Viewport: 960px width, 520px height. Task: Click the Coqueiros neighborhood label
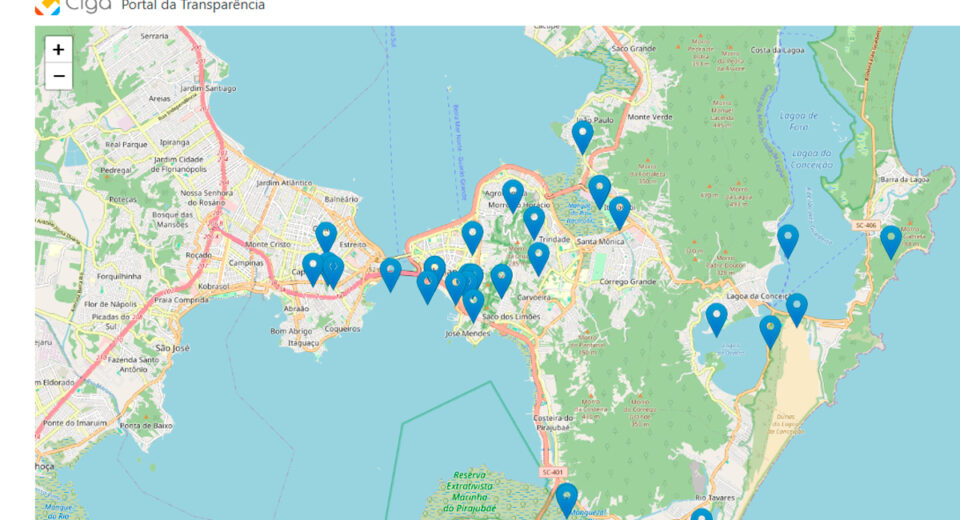coord(342,329)
